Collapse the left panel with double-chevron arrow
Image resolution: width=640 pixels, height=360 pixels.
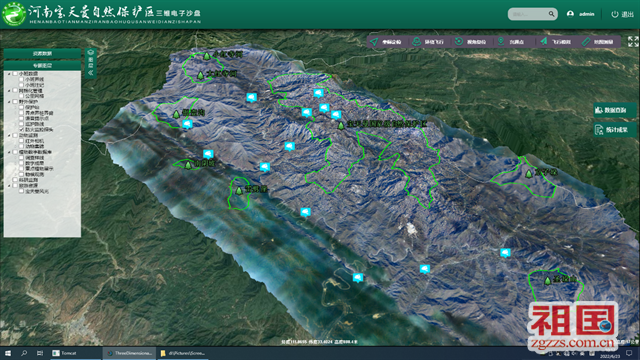91,73
